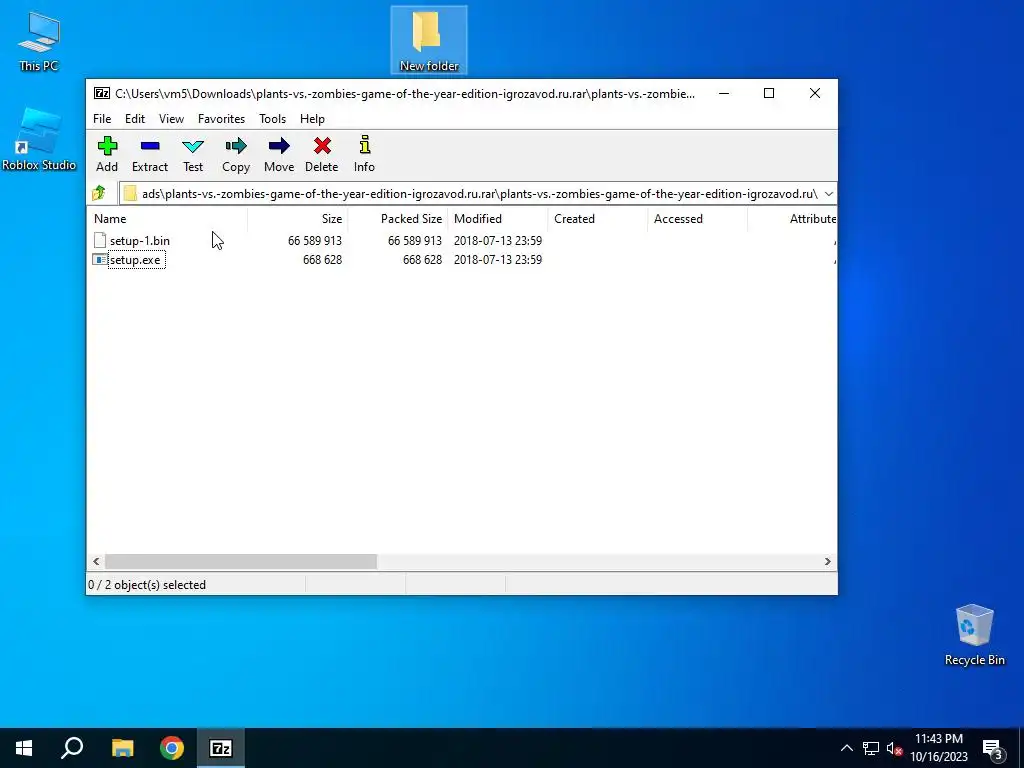This screenshot has height=768, width=1024.
Task: Show hidden system tray icons
Action: click(x=846, y=748)
